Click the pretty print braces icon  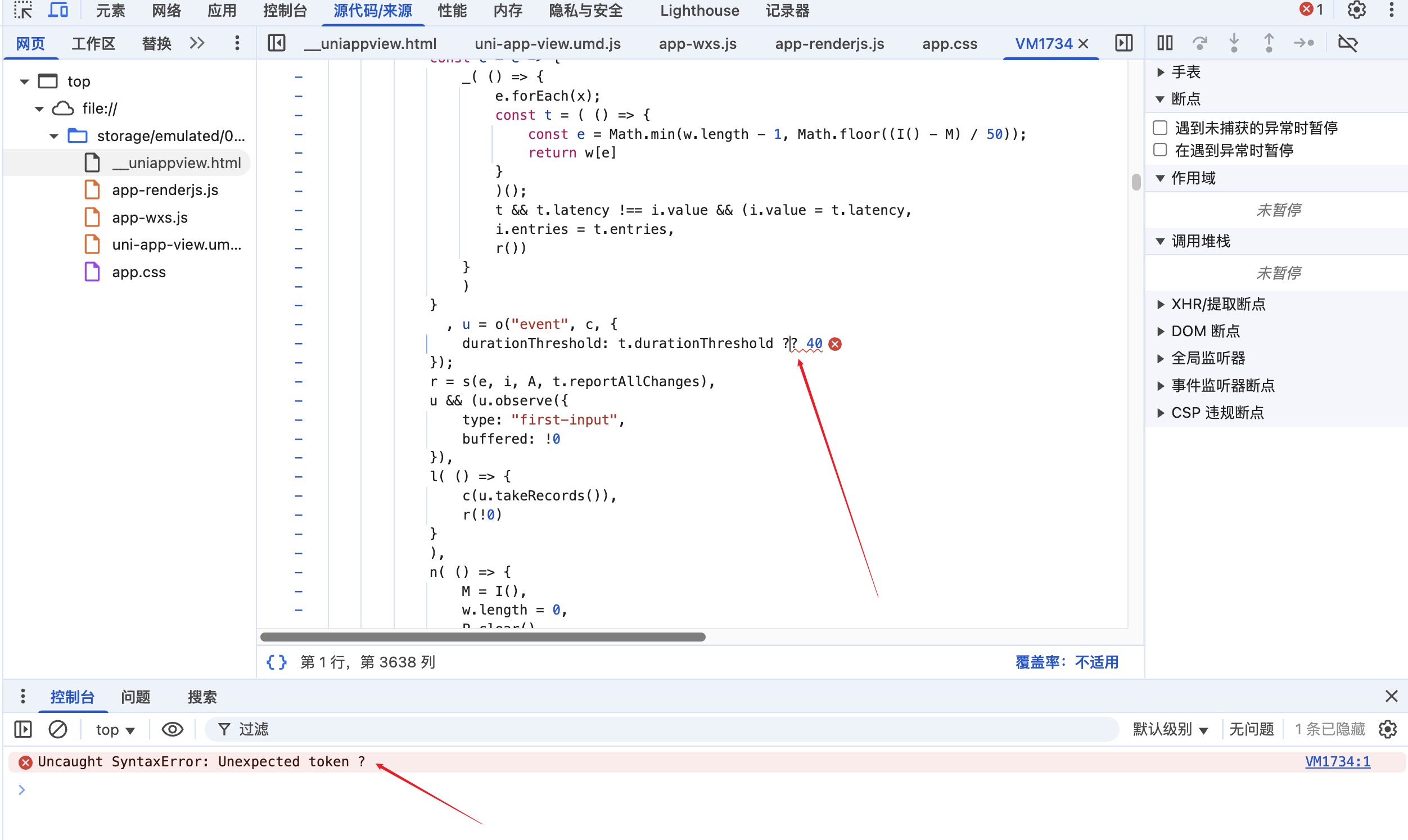(276, 662)
